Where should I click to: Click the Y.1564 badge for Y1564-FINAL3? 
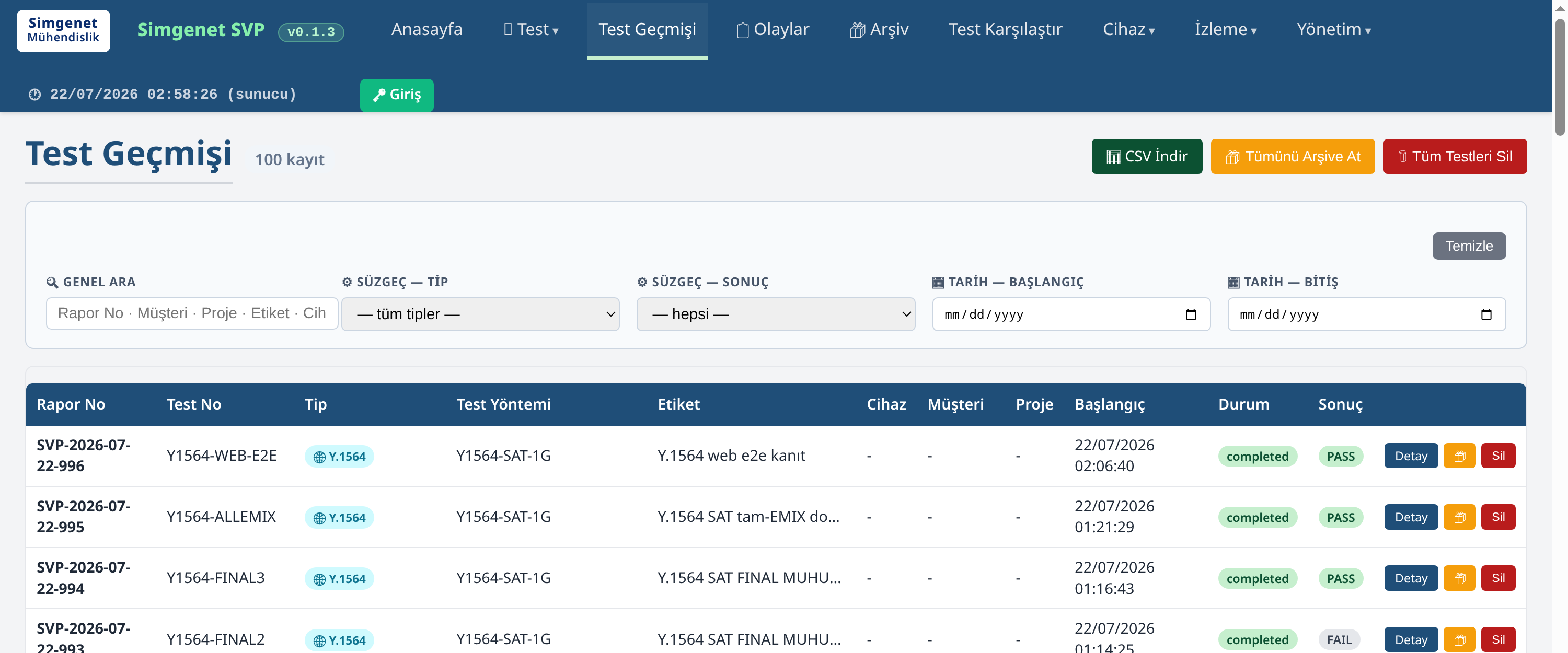(x=339, y=579)
